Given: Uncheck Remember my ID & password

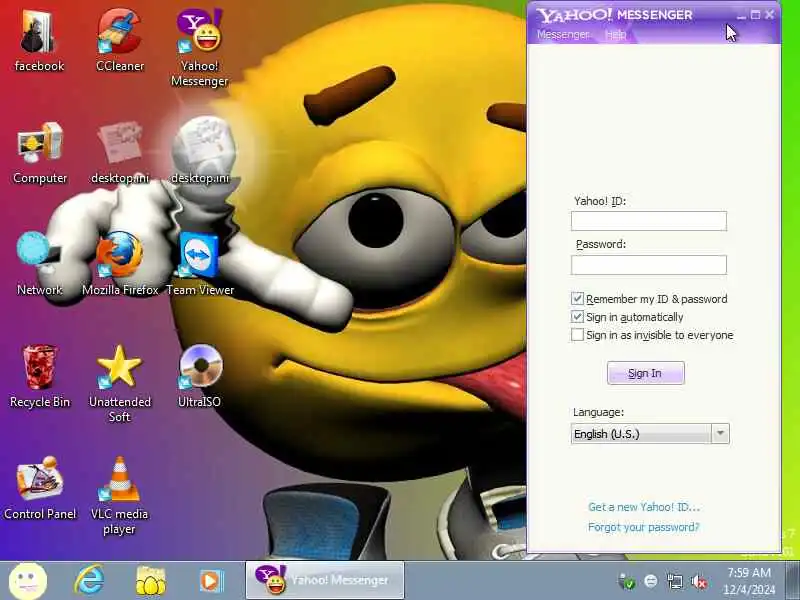Looking at the screenshot, I should tap(577, 298).
